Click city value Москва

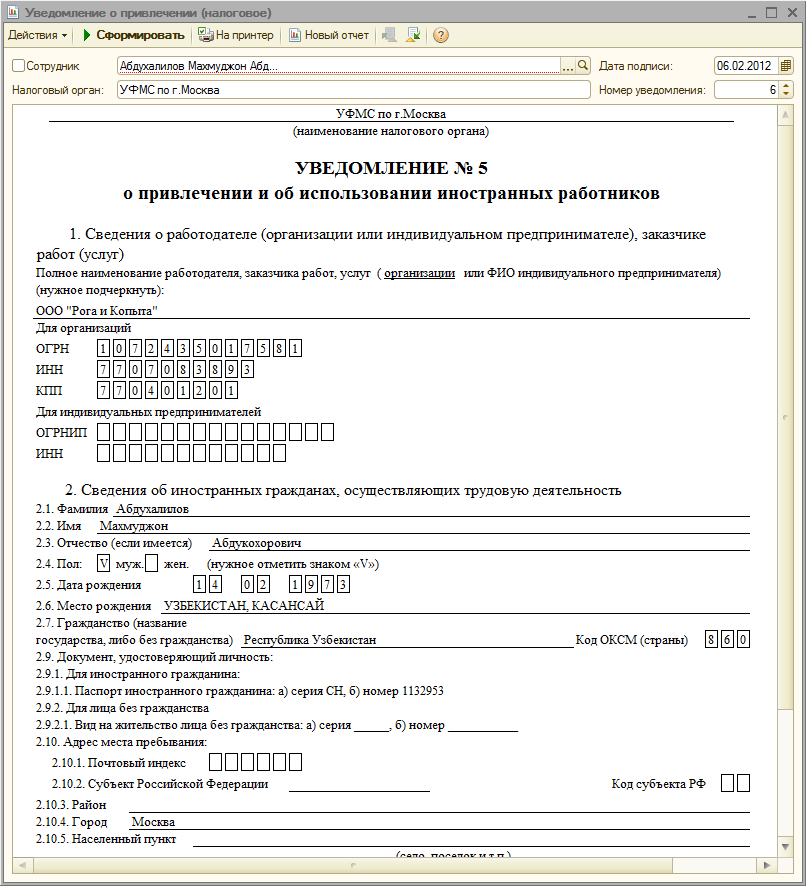click(x=153, y=822)
